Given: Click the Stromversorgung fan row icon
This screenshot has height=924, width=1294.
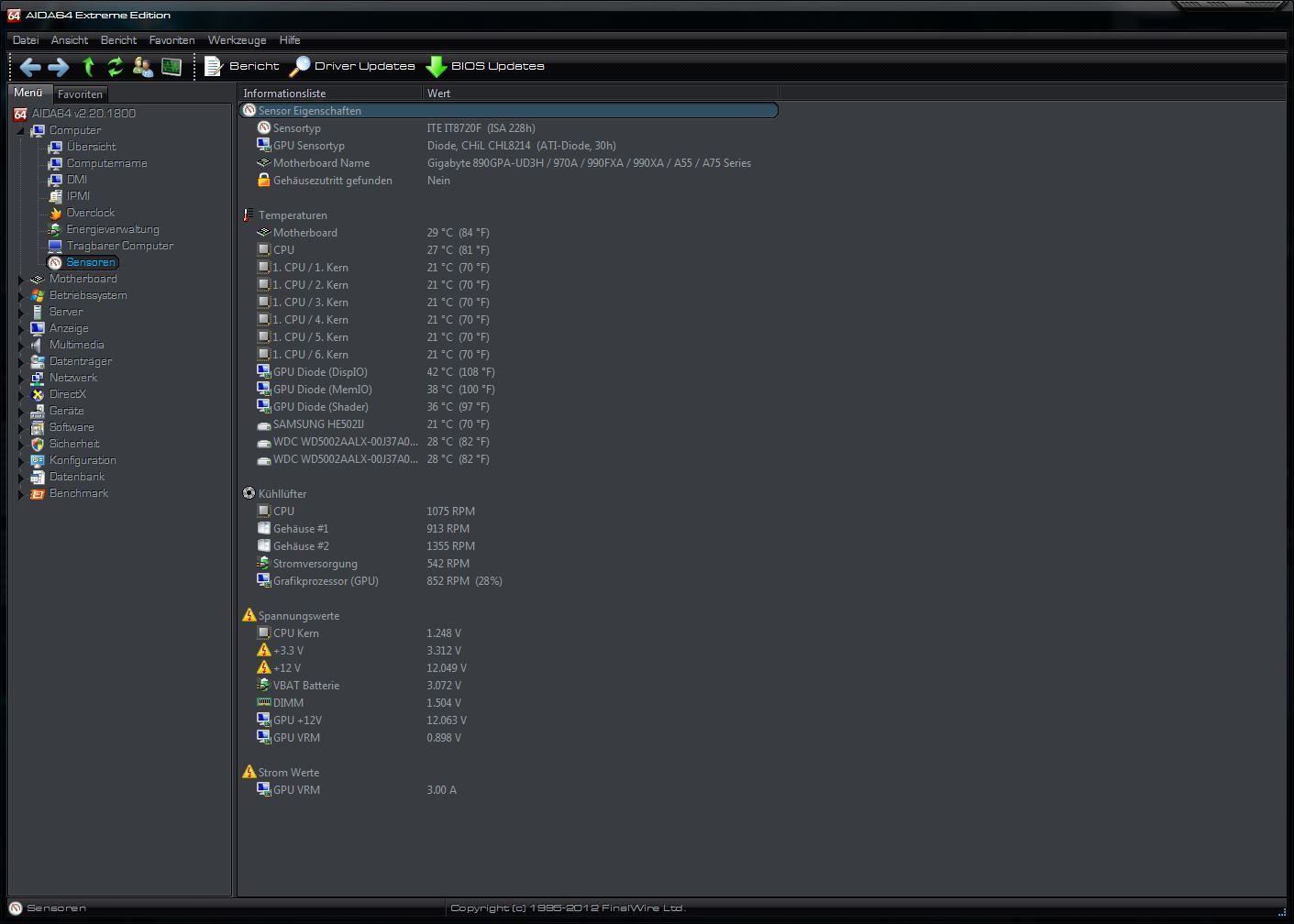Looking at the screenshot, I should 264,563.
